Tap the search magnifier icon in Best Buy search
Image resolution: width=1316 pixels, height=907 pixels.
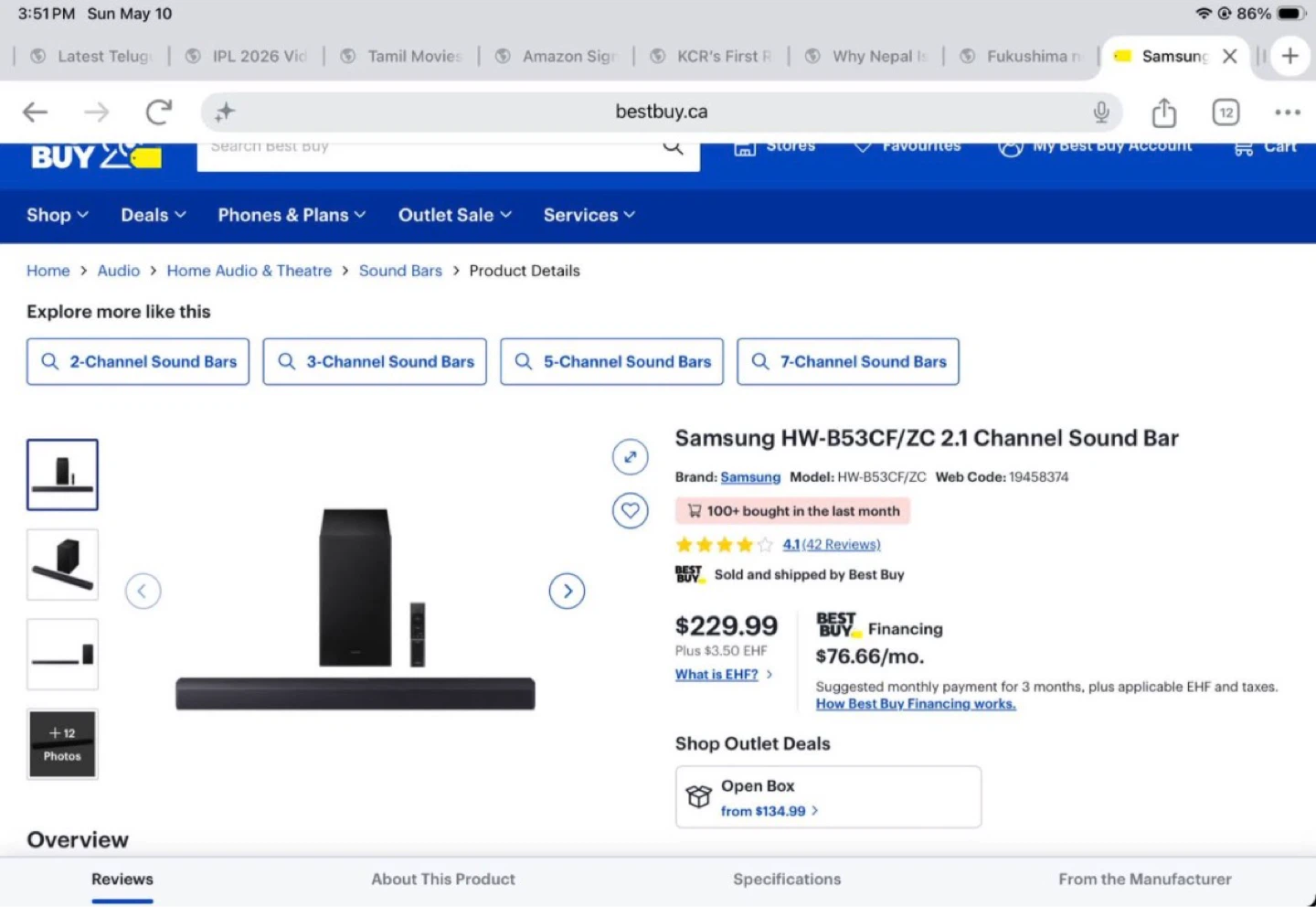pos(673,146)
